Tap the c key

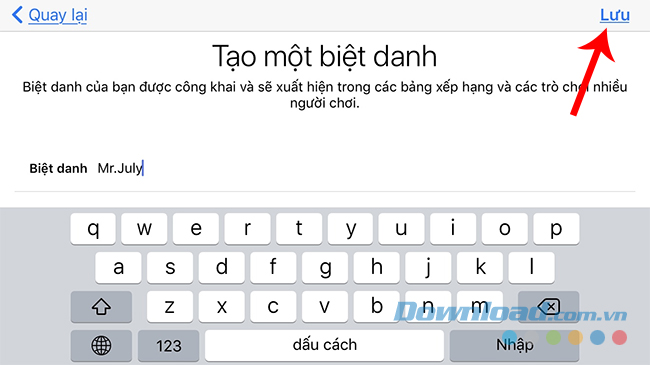click(x=273, y=307)
